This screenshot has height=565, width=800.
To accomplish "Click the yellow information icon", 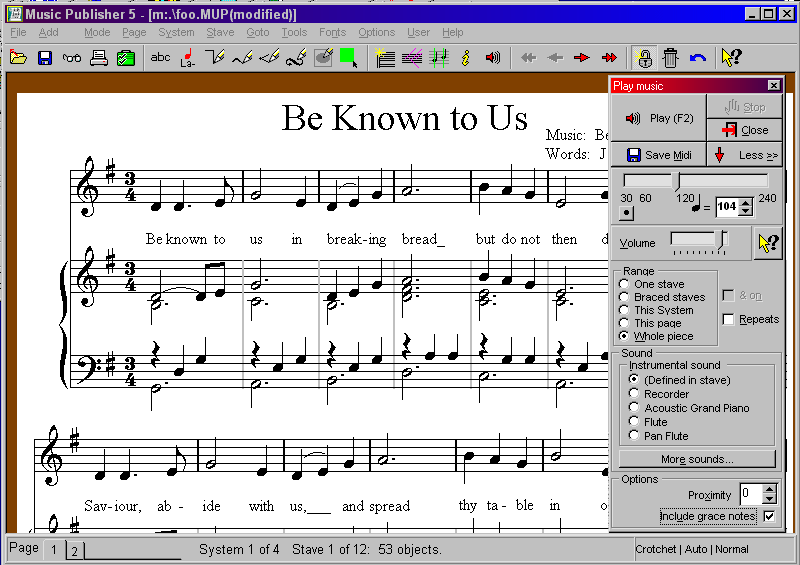I will click(465, 58).
